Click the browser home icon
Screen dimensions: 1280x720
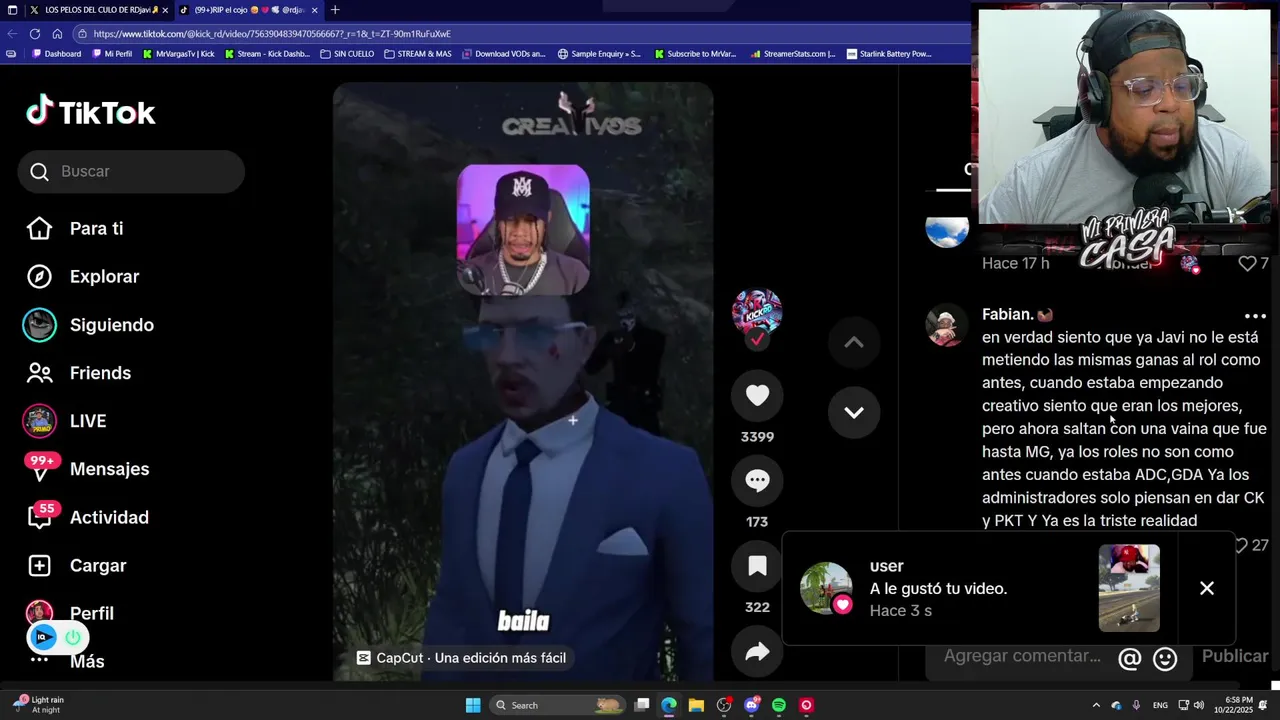pyautogui.click(x=57, y=34)
